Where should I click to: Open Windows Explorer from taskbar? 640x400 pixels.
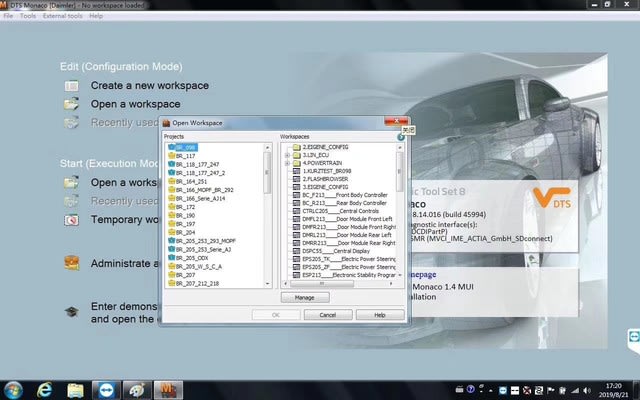click(x=75, y=391)
